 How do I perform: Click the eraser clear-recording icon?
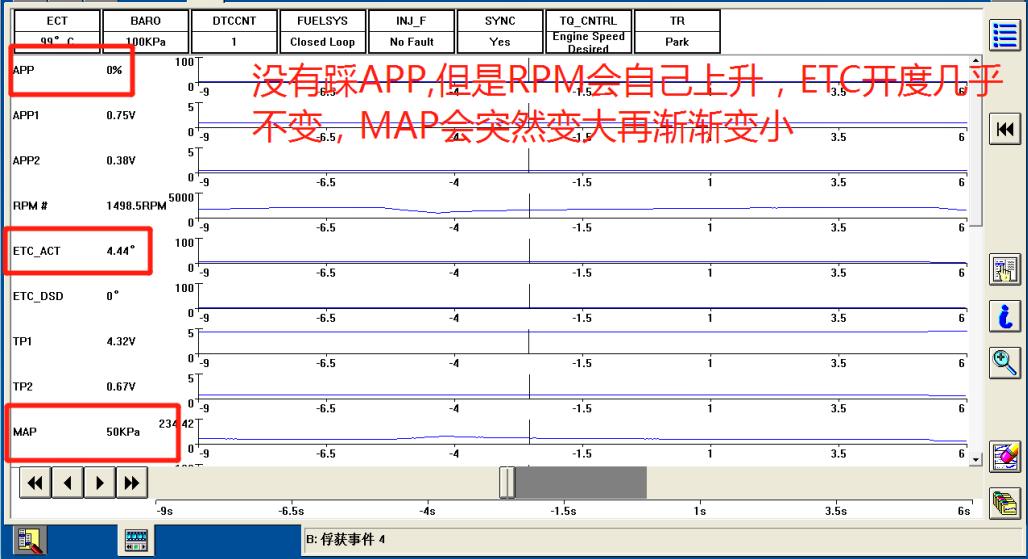pos(1004,456)
